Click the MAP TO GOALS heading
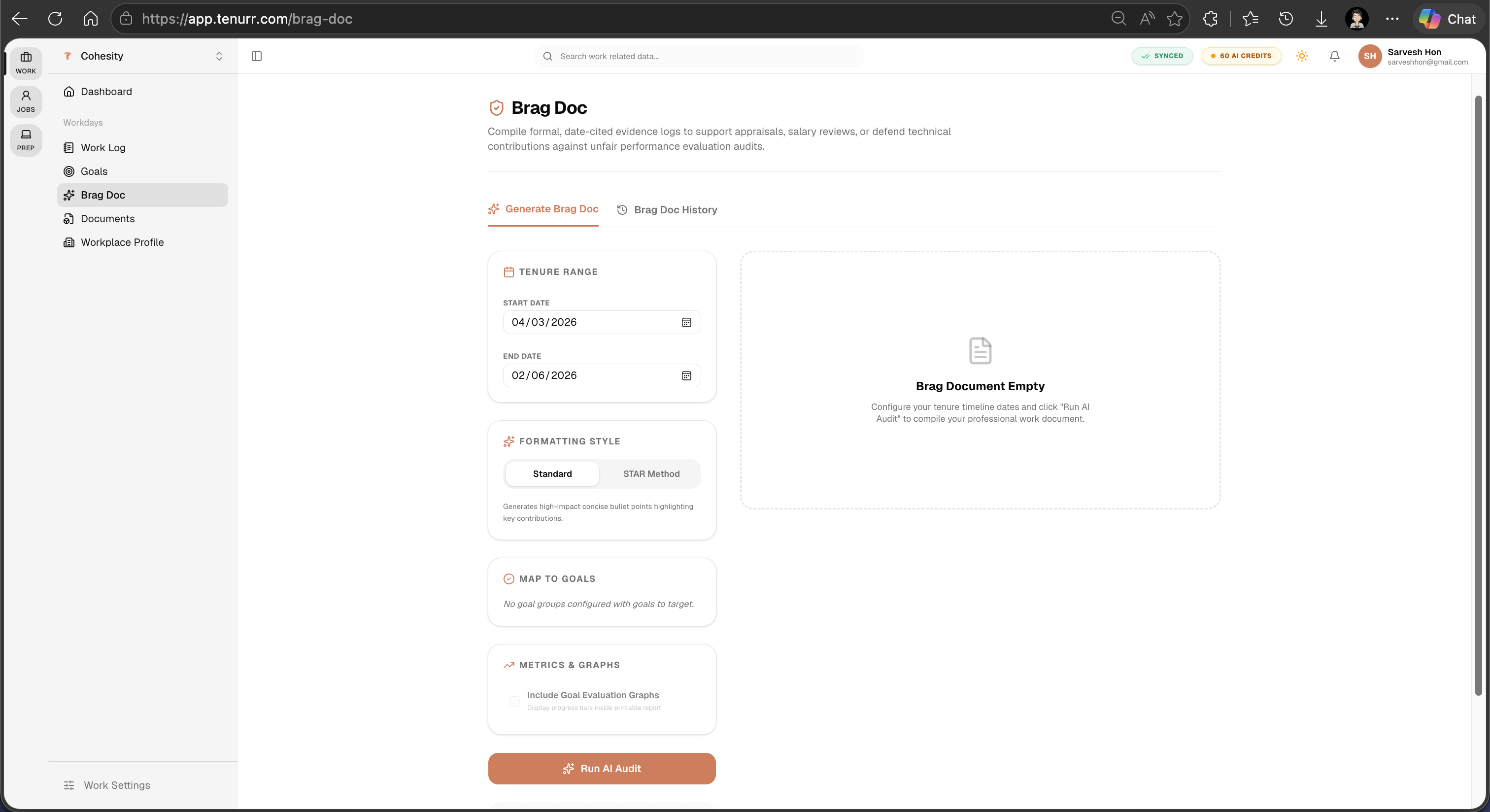1490x812 pixels. pyautogui.click(x=557, y=579)
